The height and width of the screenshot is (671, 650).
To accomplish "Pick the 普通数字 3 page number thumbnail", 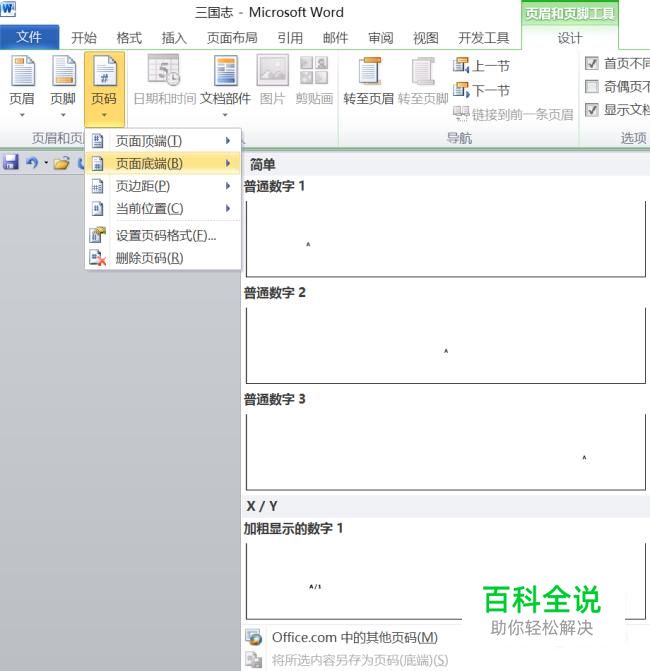I will point(445,451).
